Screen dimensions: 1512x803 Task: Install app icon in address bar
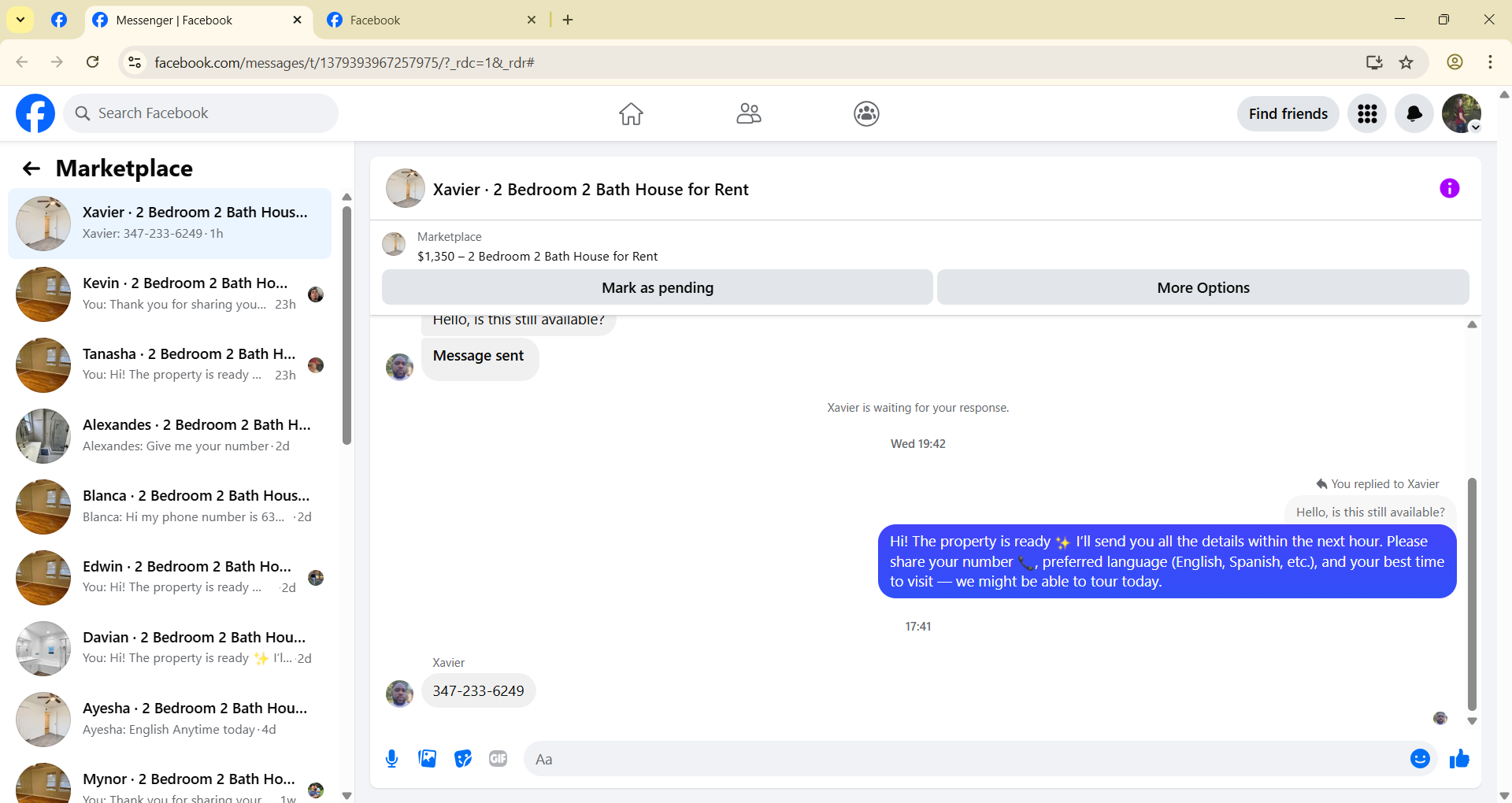1374,62
